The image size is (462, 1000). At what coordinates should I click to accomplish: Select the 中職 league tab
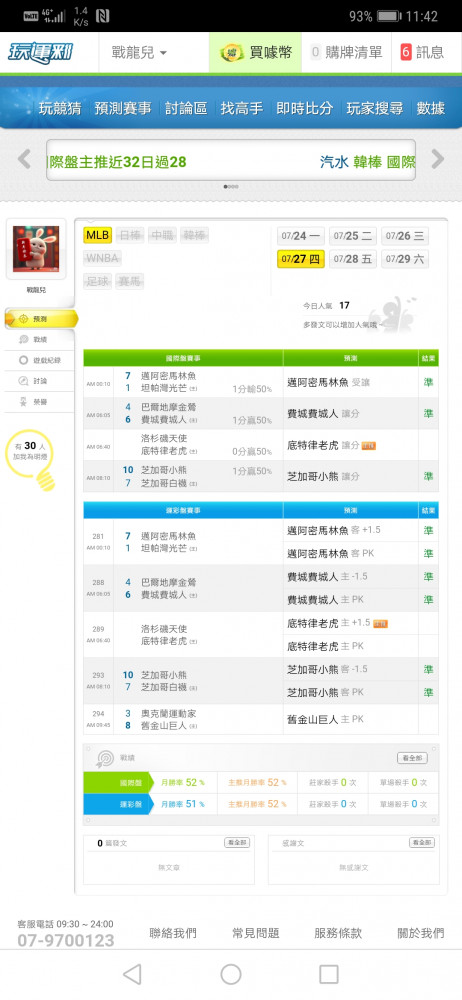[162, 235]
